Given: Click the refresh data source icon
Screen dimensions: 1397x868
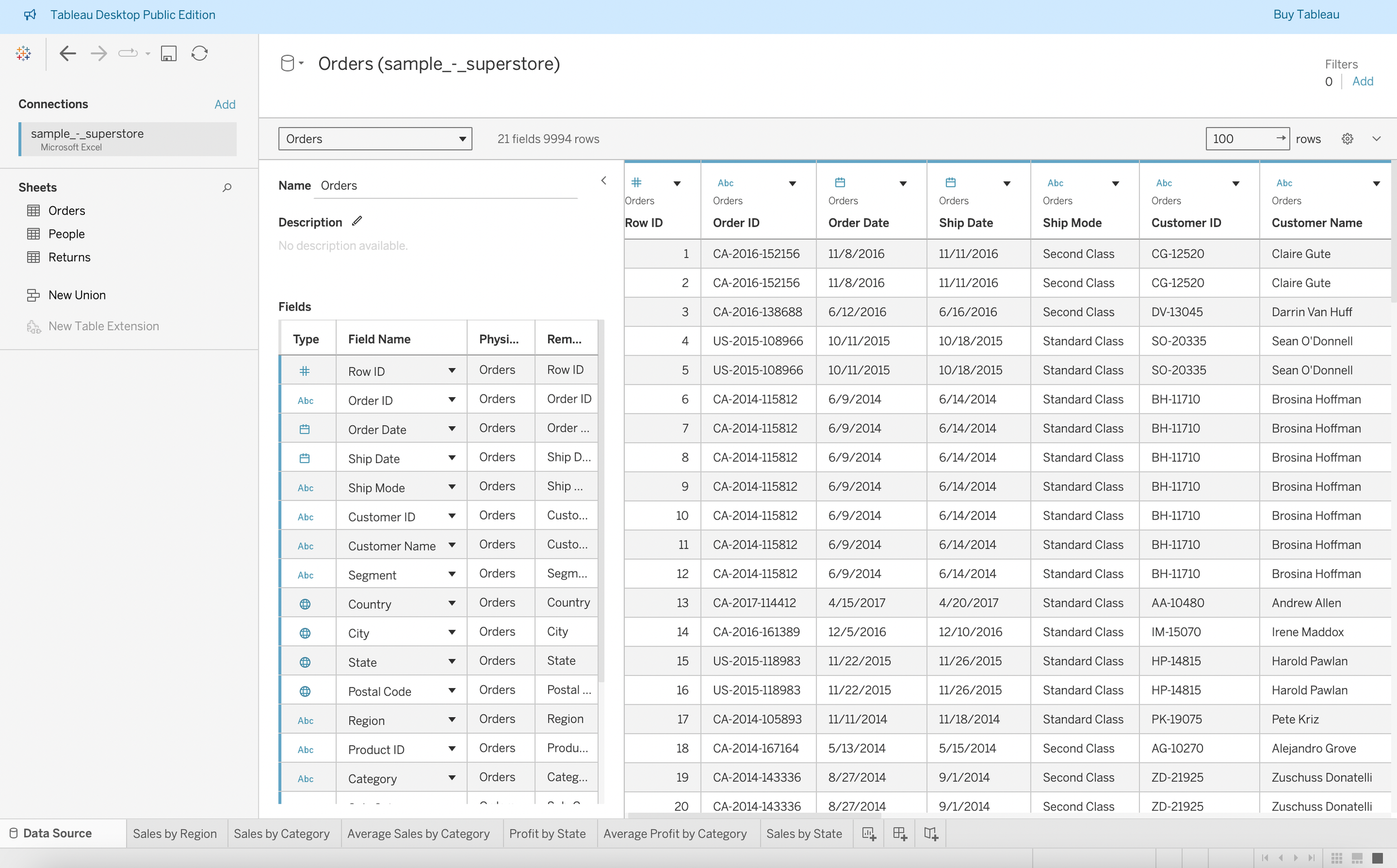Looking at the screenshot, I should click(199, 54).
